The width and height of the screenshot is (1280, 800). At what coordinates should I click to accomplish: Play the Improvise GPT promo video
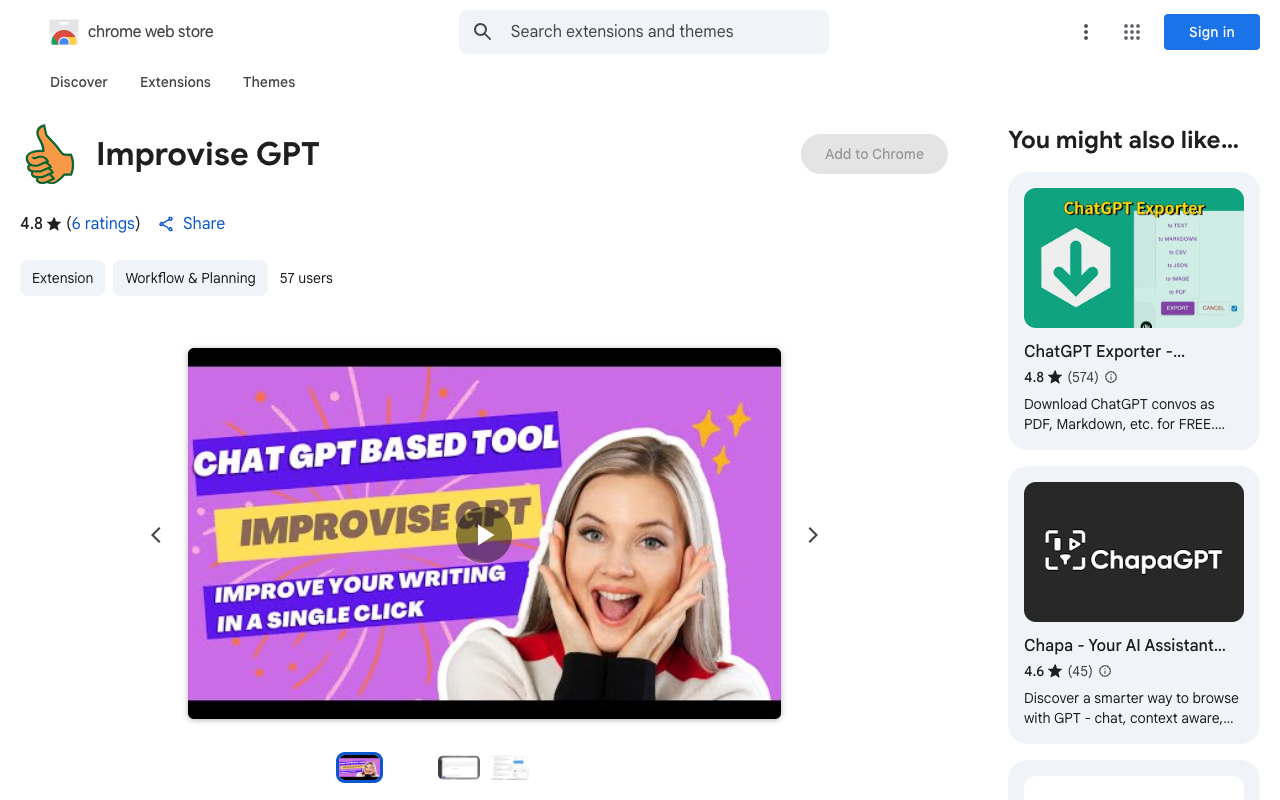484,535
